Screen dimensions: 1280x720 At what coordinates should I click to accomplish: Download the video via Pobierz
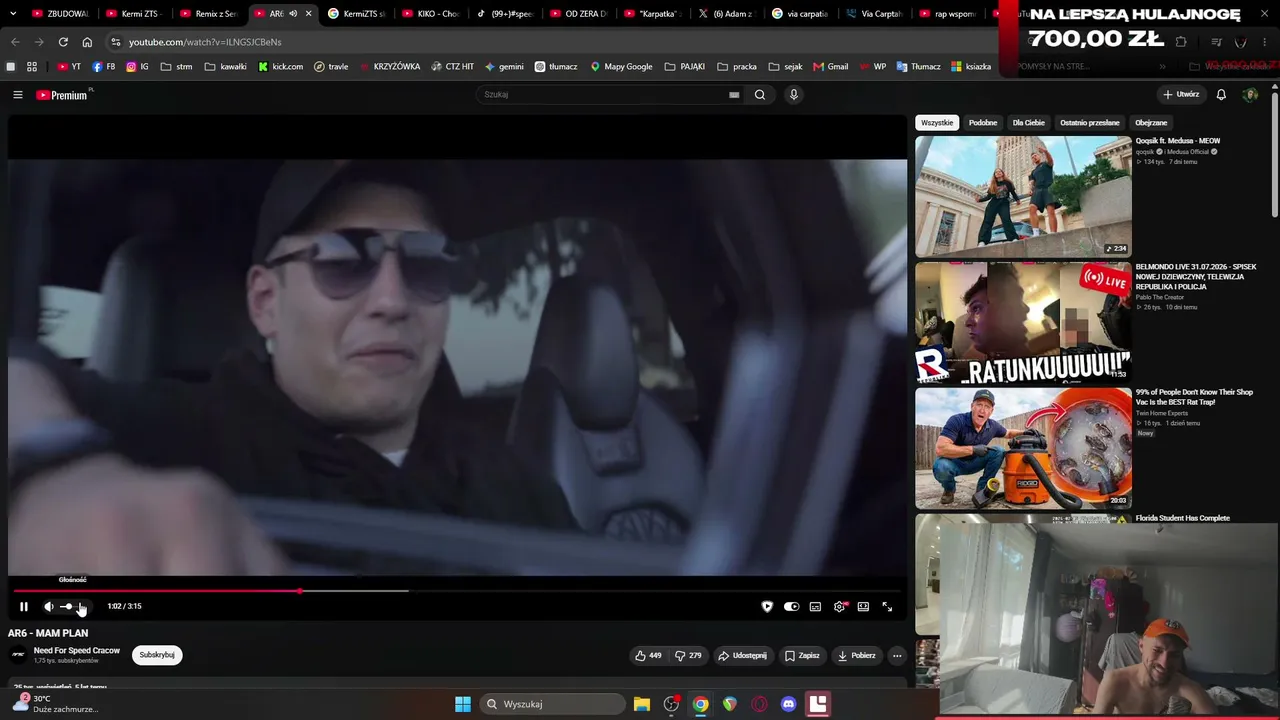point(856,656)
